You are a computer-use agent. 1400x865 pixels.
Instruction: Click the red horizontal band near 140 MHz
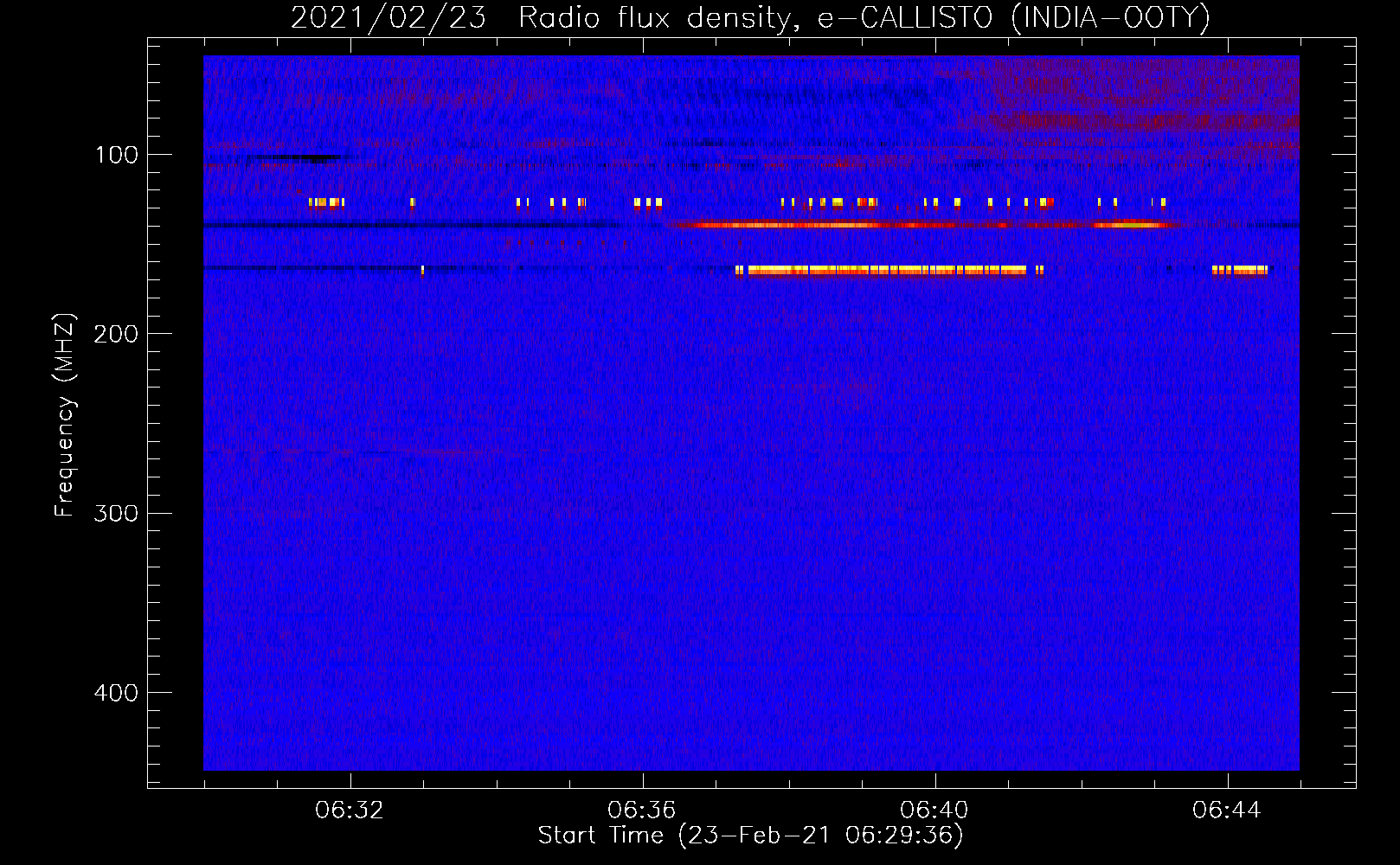[x=924, y=225]
